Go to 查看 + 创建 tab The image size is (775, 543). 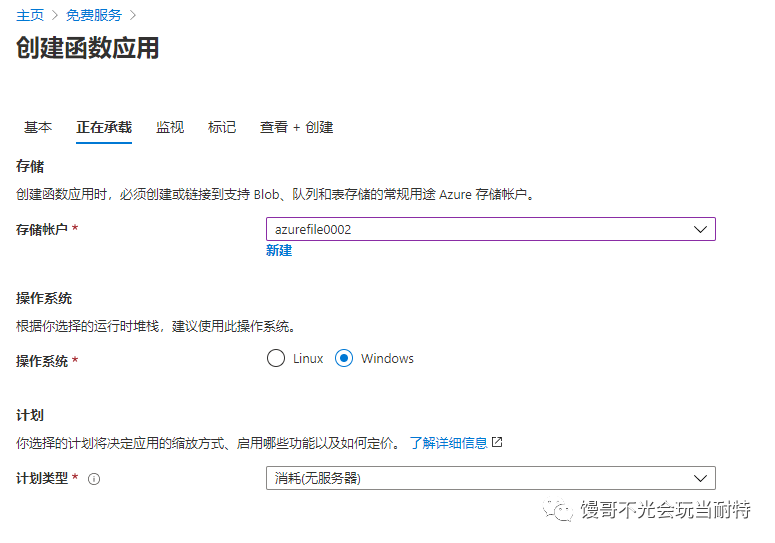click(x=297, y=127)
